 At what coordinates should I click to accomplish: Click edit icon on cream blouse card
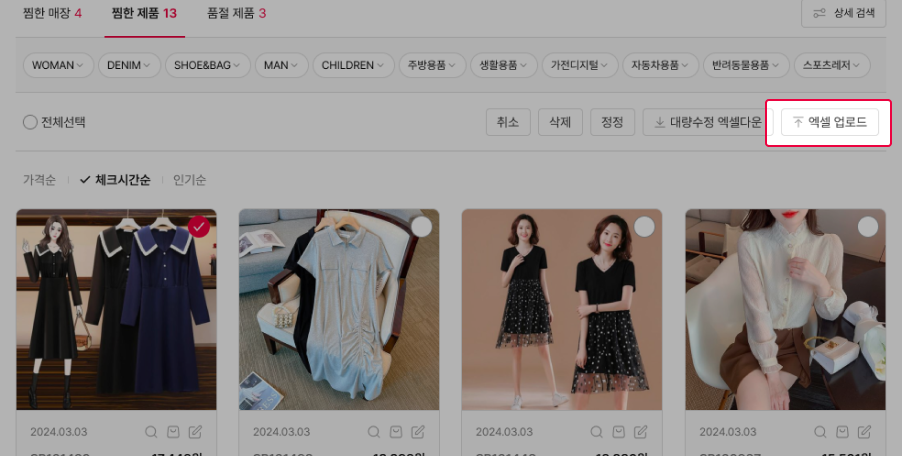[x=864, y=432]
